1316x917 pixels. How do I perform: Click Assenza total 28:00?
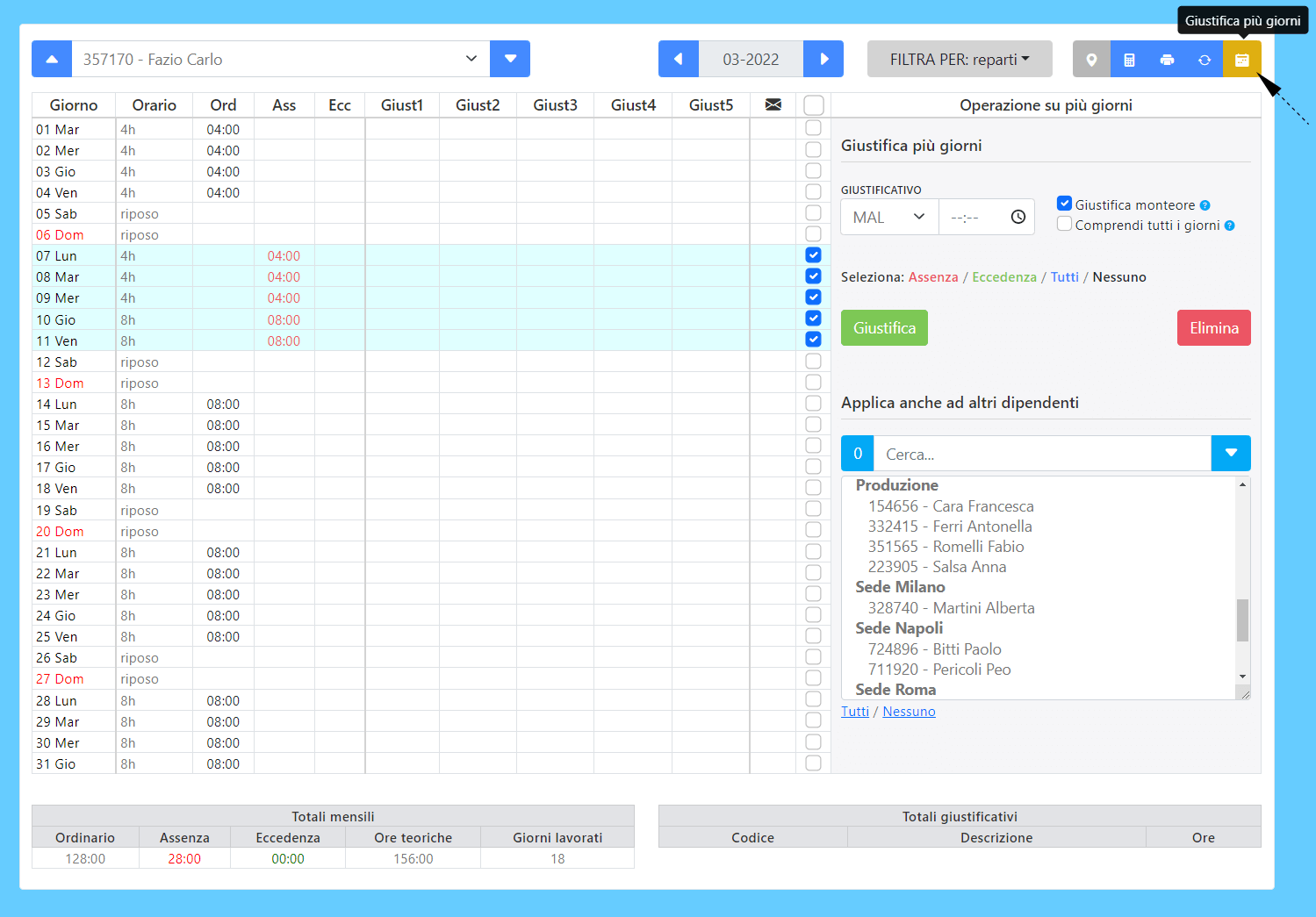[x=184, y=859]
